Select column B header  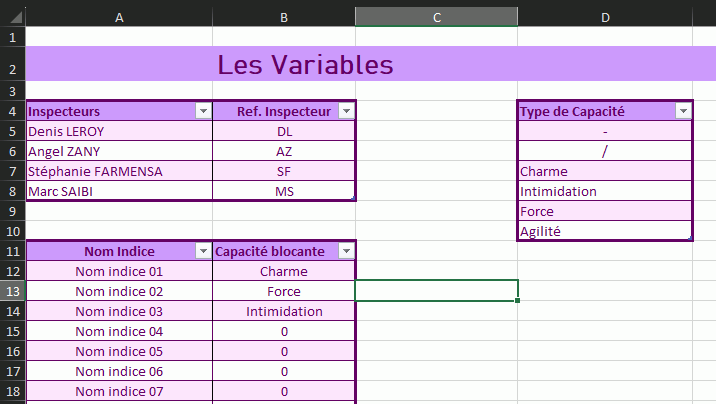(284, 17)
